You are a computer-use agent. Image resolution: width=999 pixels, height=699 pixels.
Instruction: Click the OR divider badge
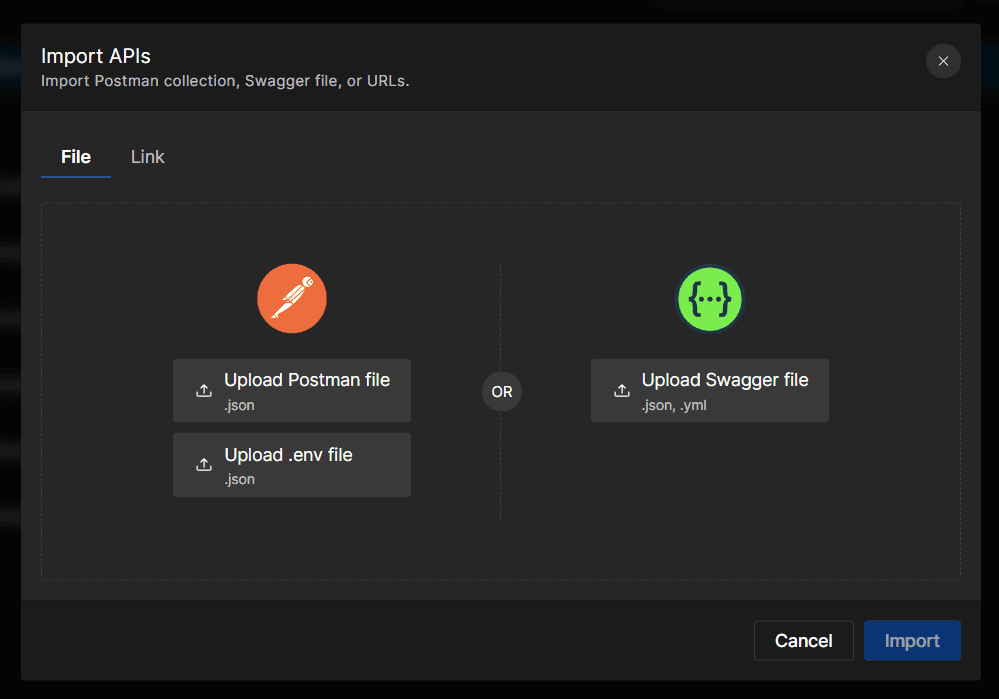tap(501, 392)
